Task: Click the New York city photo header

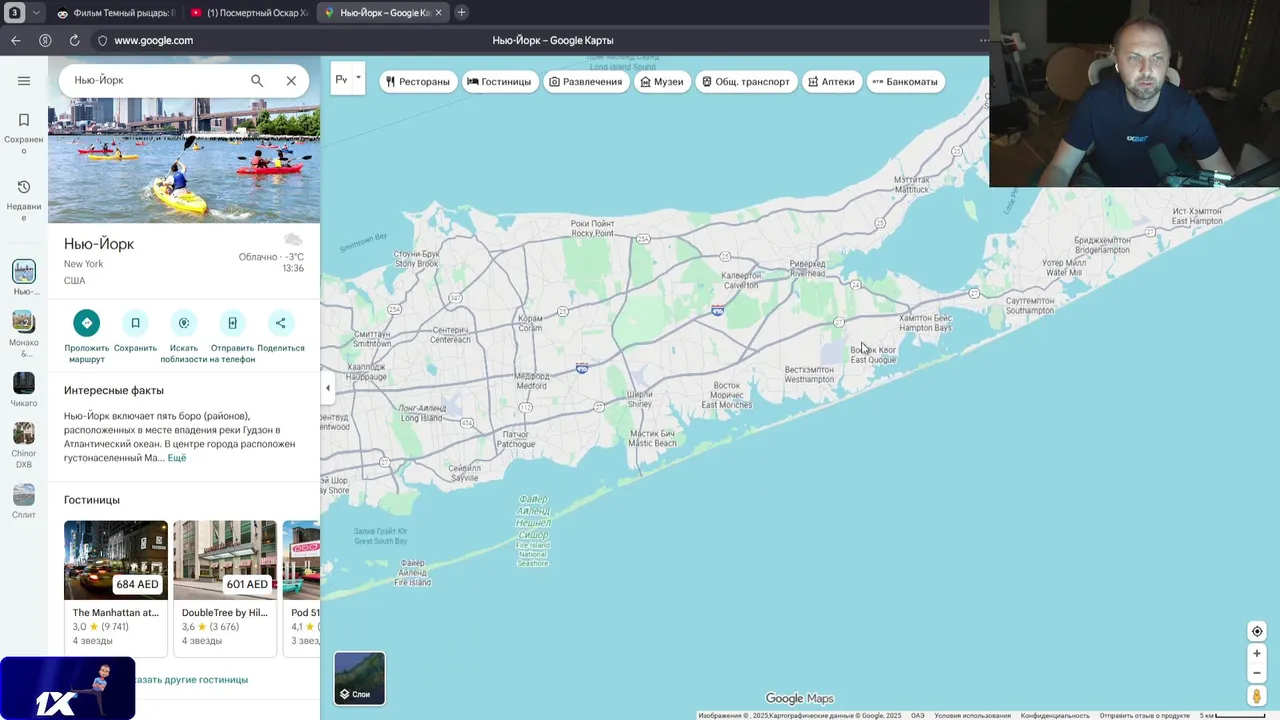Action: click(184, 160)
